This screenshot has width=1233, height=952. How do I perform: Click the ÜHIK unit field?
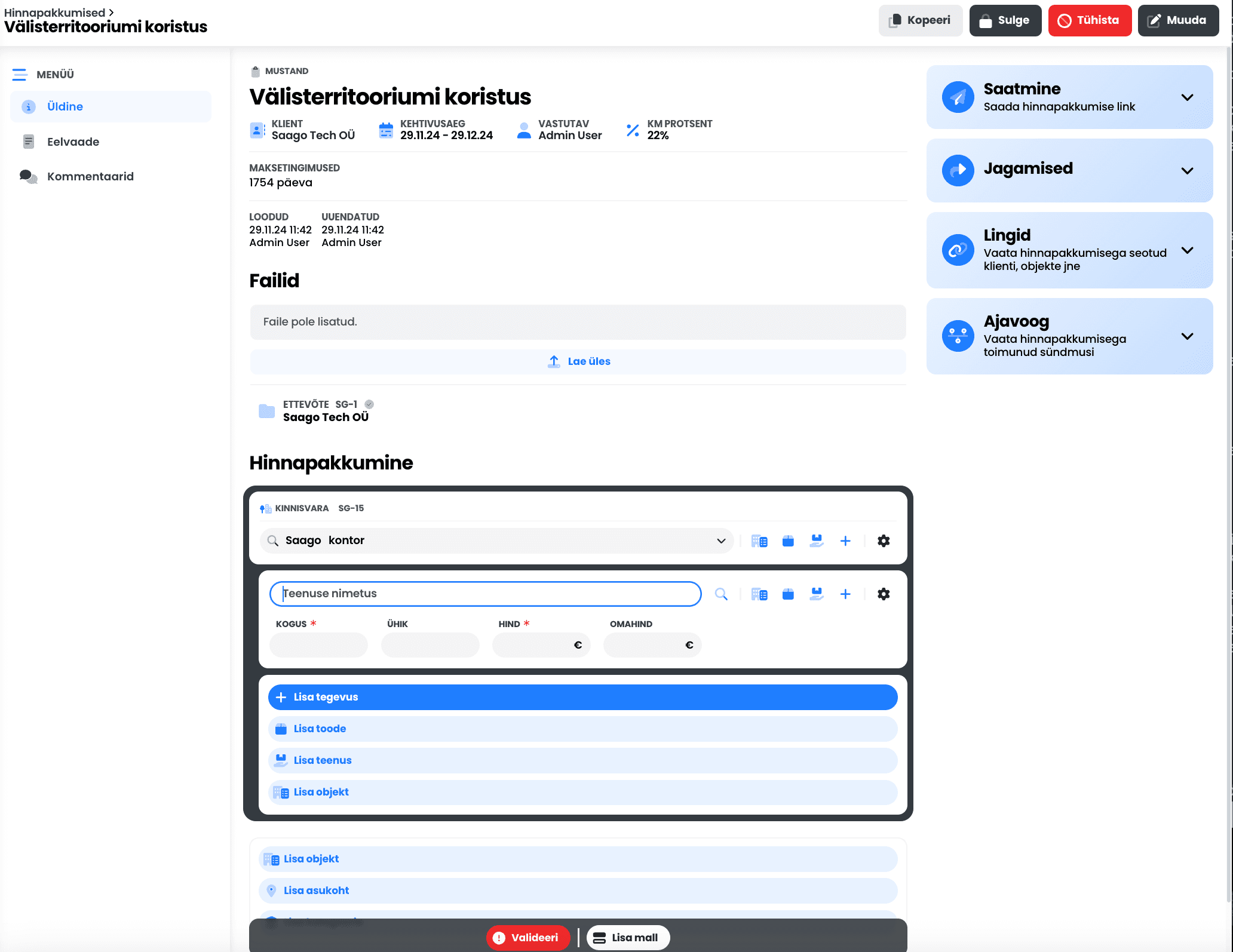click(x=430, y=645)
